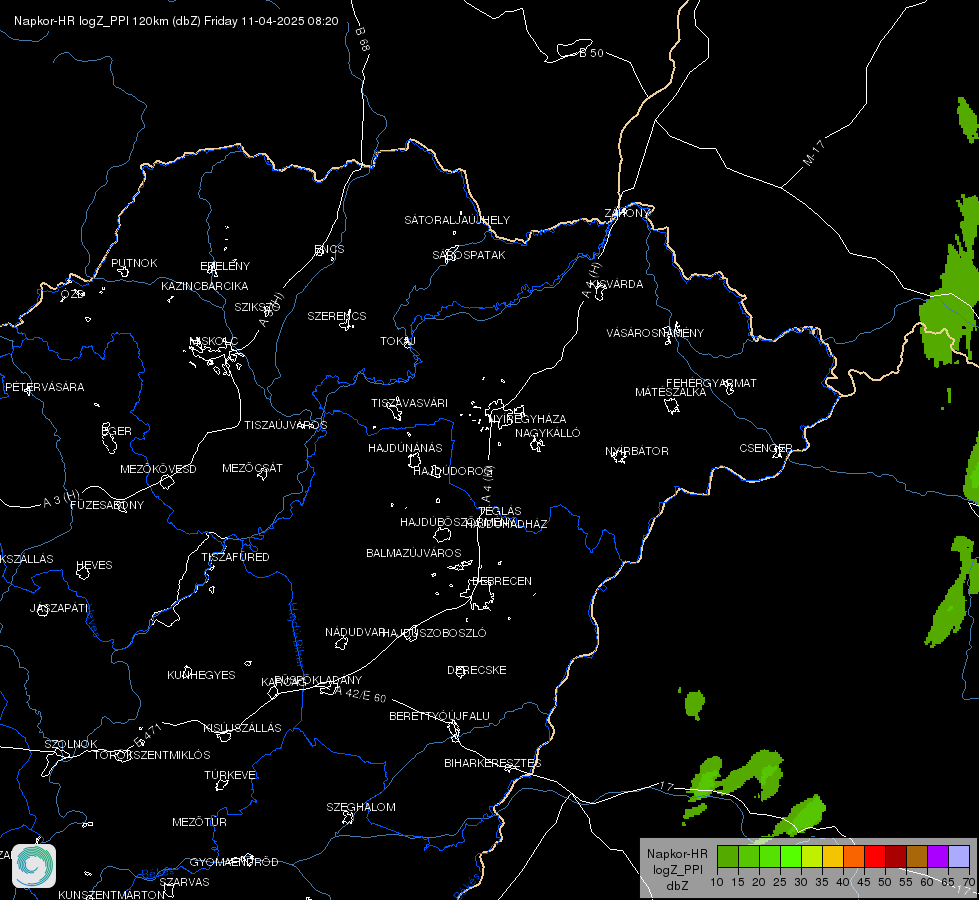This screenshot has height=900, width=979.
Task: Click the NYÍRBÁTOR town label
Action: (x=637, y=451)
